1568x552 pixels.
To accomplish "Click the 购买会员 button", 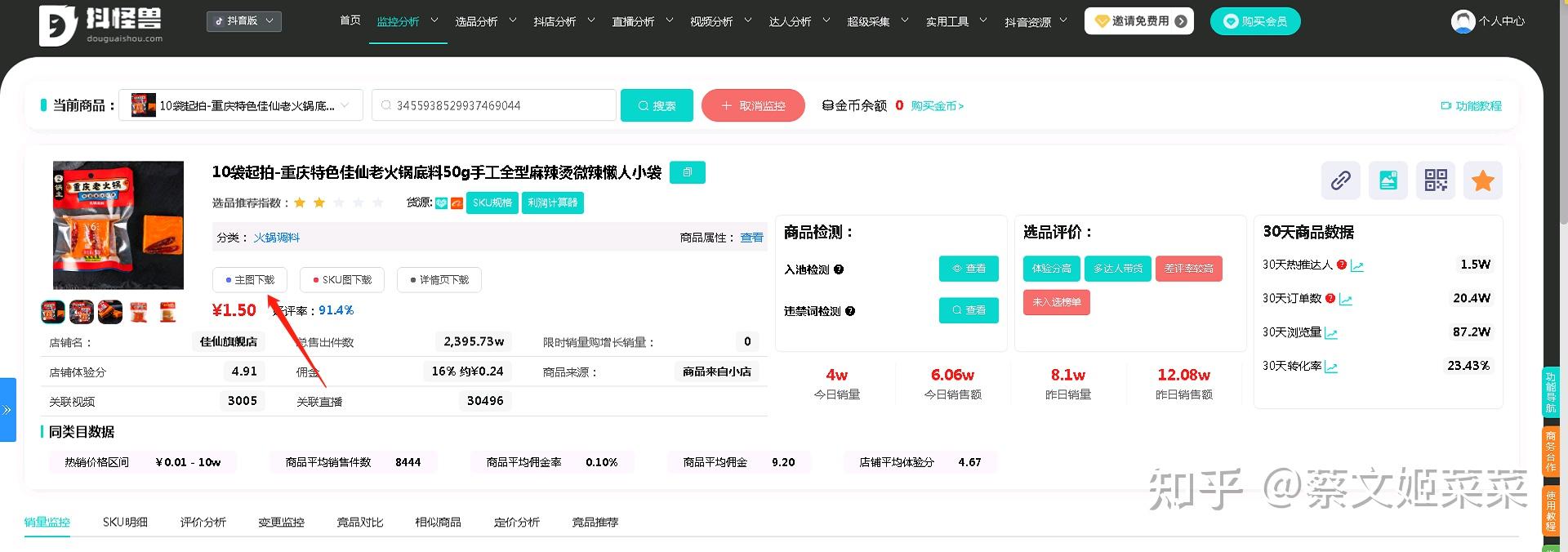I will point(1255,21).
